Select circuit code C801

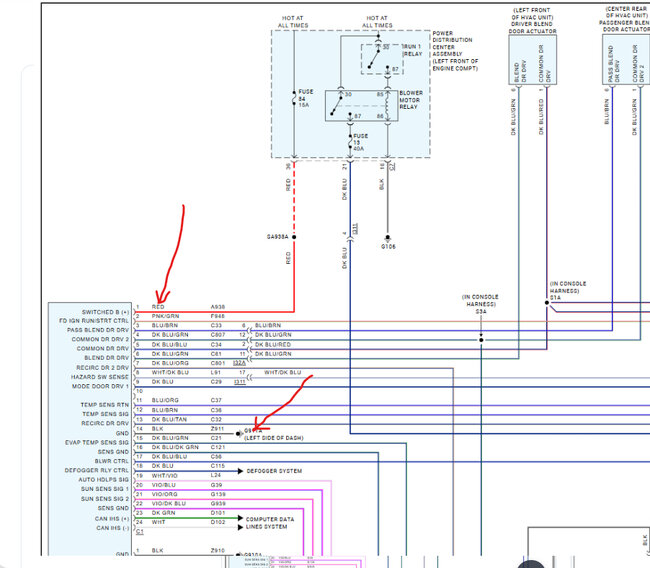point(218,363)
